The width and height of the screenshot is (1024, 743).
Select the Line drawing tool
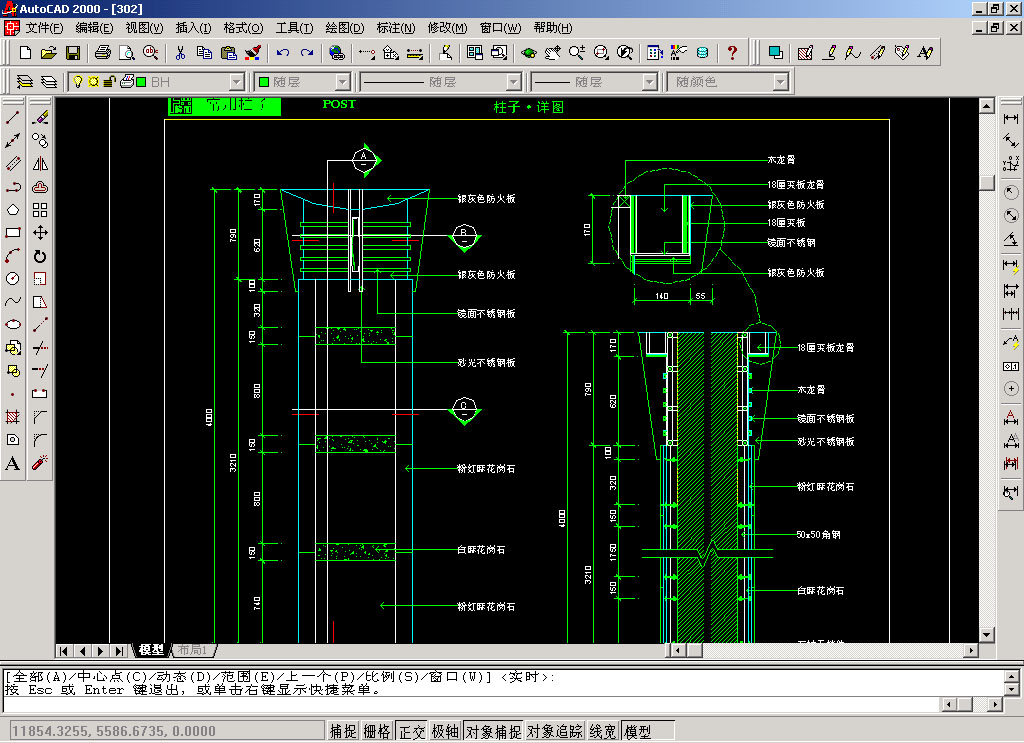pos(13,118)
